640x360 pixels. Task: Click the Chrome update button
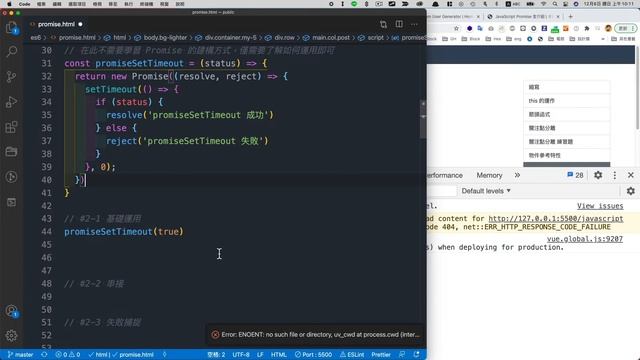625,28
